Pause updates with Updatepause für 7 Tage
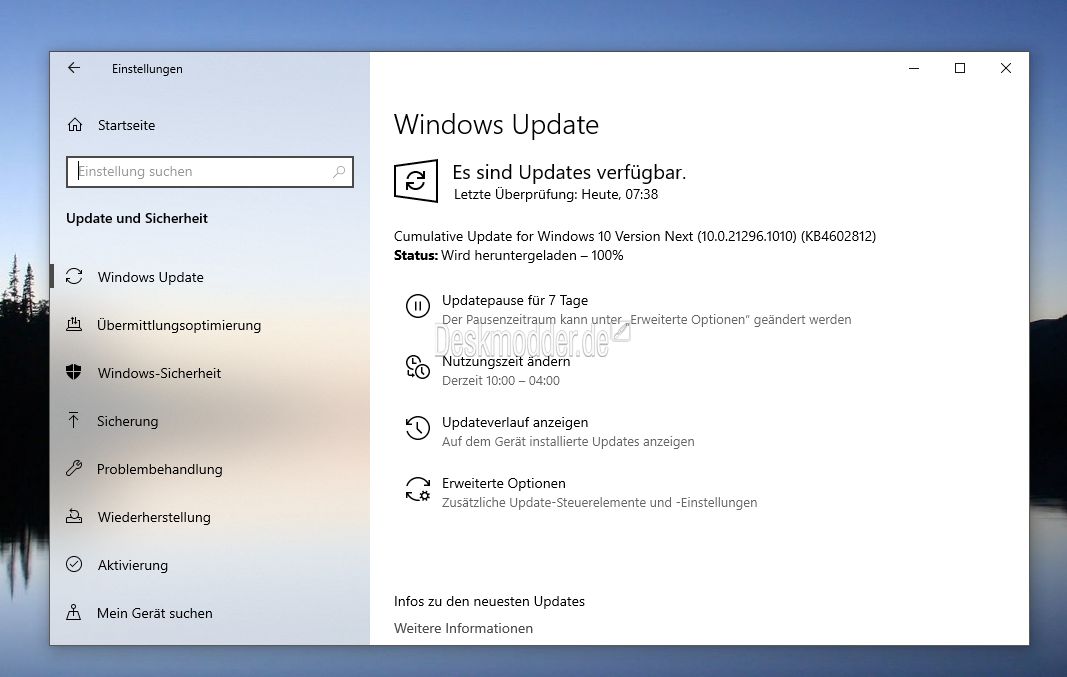 [515, 300]
